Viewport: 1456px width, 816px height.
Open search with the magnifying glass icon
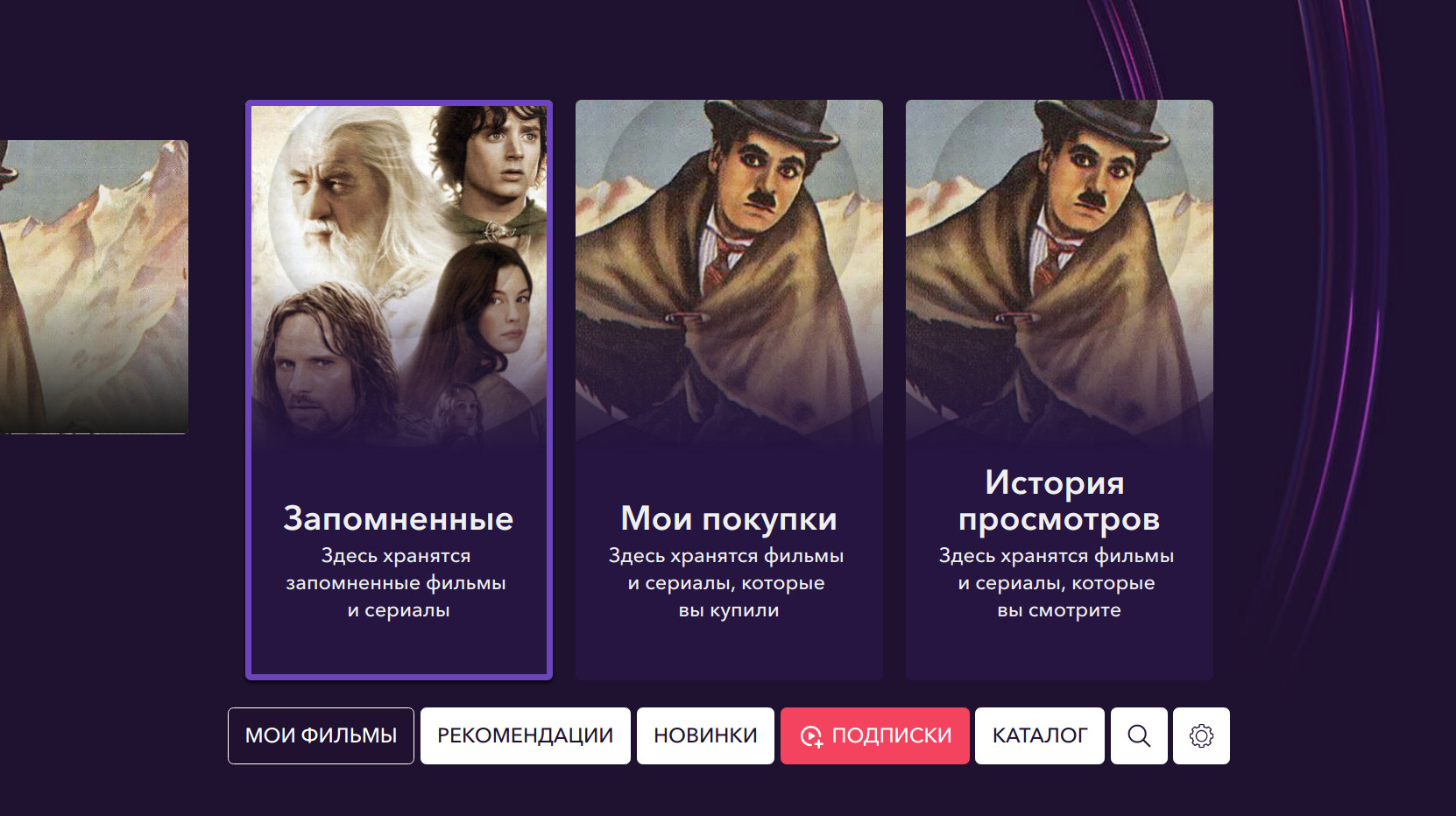click(1139, 735)
